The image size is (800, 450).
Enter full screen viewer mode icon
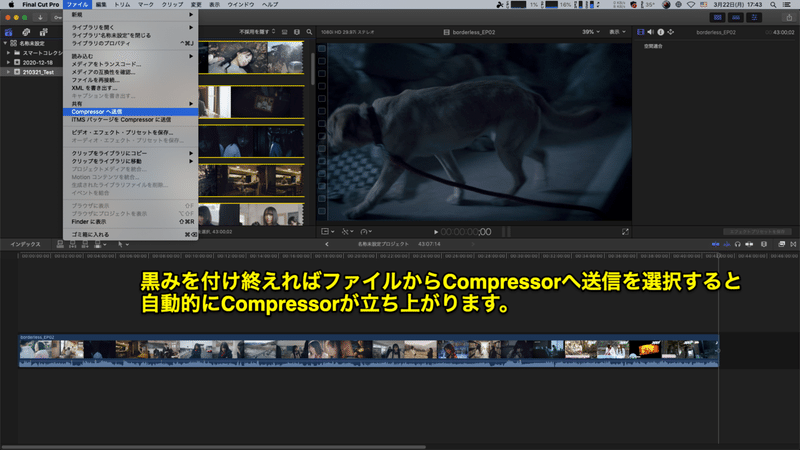click(625, 232)
